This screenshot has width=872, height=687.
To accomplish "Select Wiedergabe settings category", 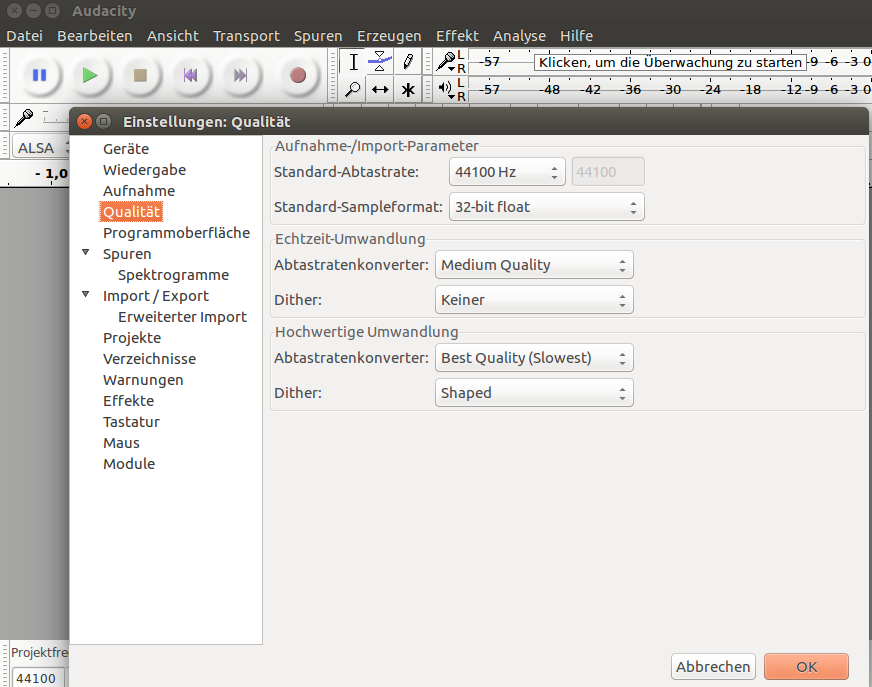I will pyautogui.click(x=145, y=170).
